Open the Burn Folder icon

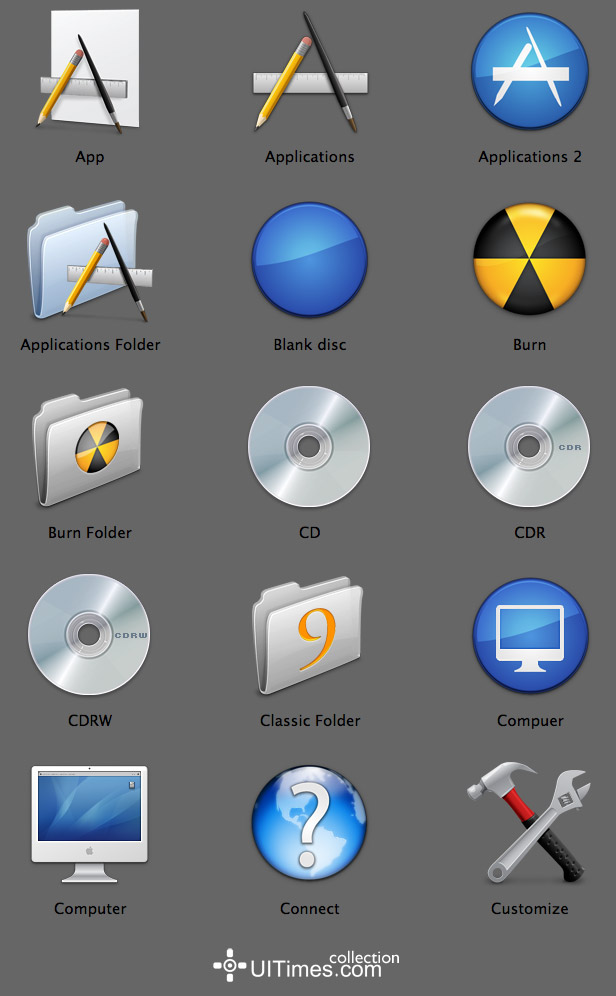click(x=88, y=447)
